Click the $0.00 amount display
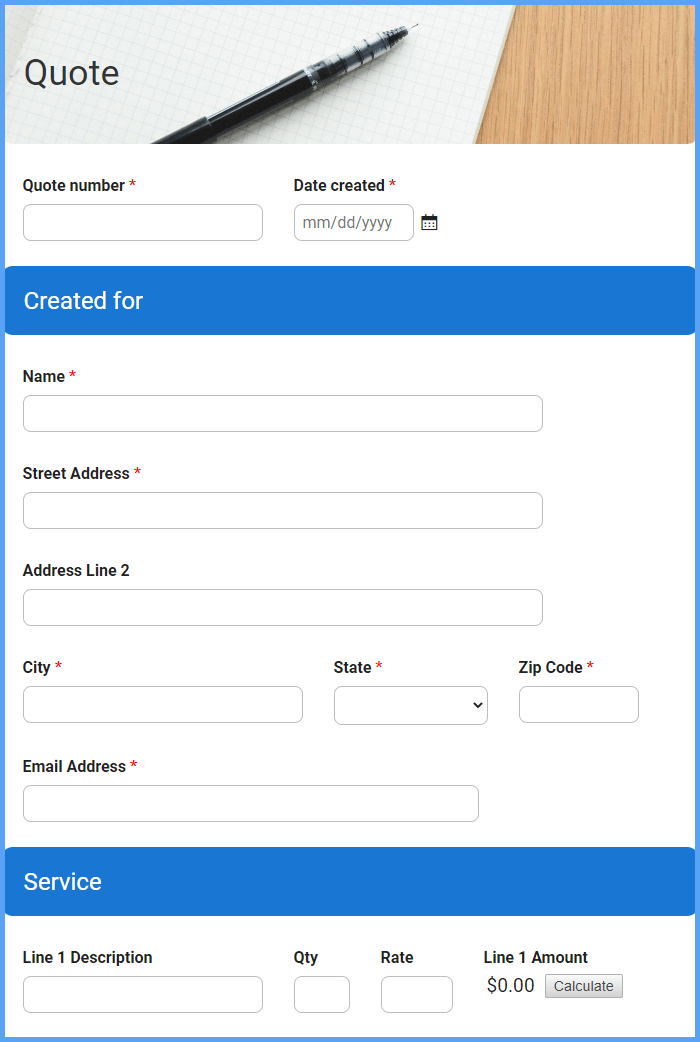Viewport: 700px width, 1042px height. pyautogui.click(x=510, y=985)
